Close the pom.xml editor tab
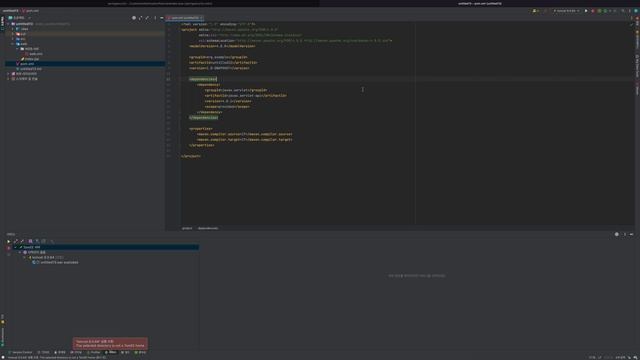This screenshot has width=640, height=360. 201,18
